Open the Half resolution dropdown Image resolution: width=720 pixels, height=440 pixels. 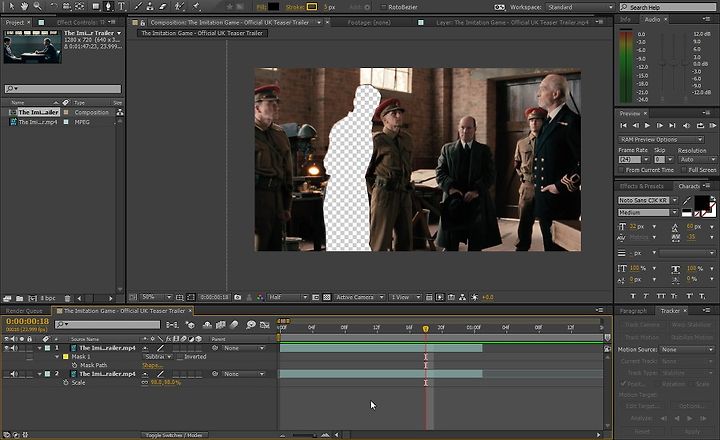(x=288, y=297)
